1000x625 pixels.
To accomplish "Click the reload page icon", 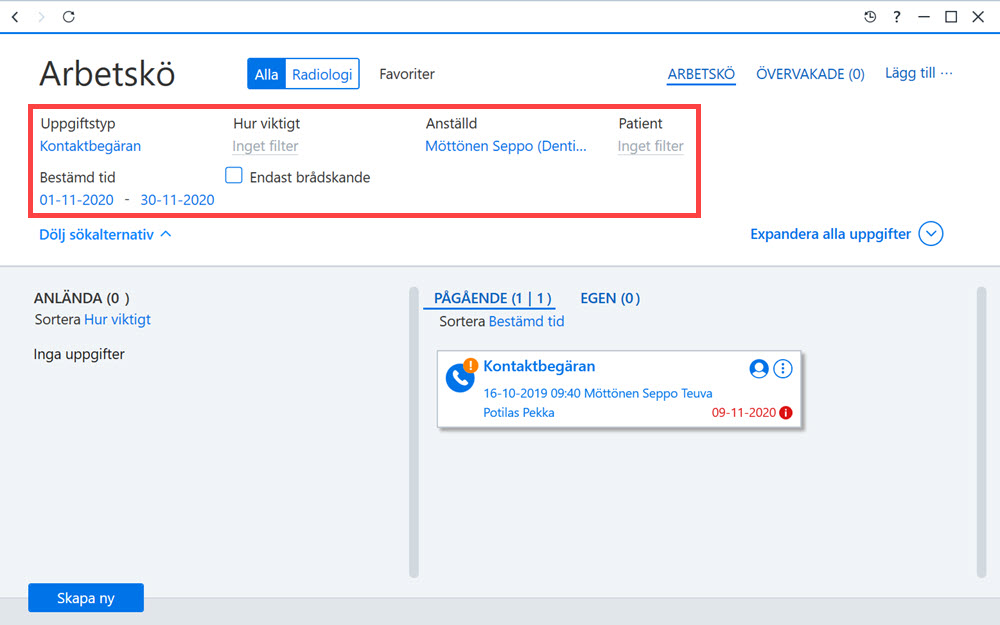I will tap(69, 17).
